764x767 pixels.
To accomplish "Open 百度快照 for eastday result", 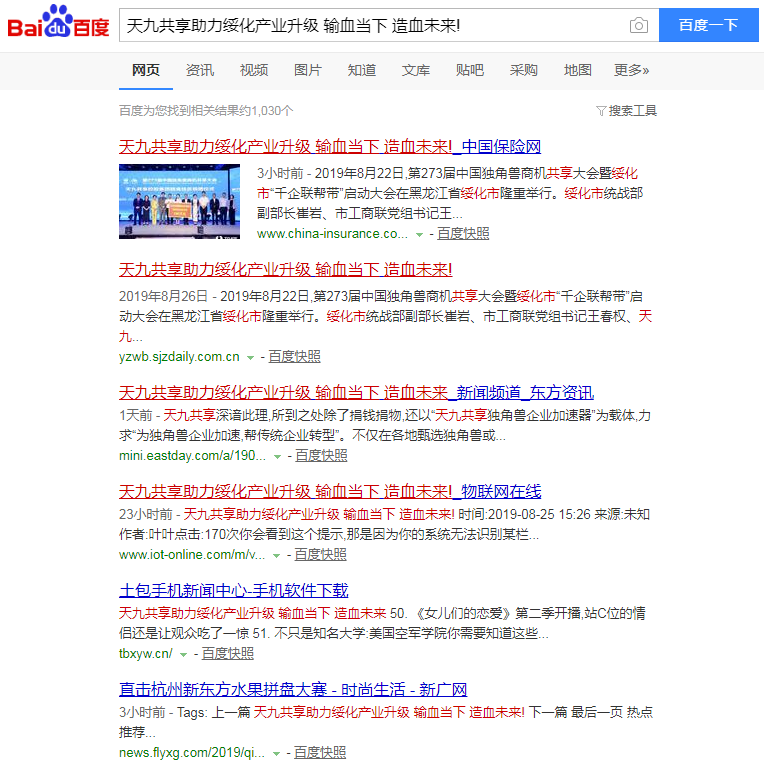I will coord(321,455).
